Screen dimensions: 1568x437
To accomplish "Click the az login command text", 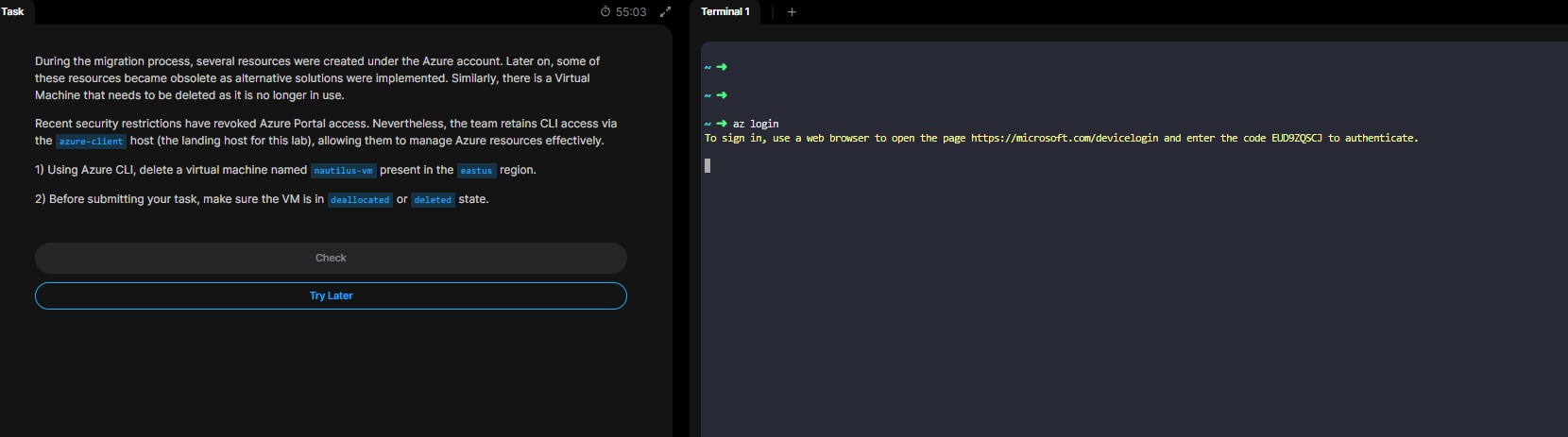I will click(756, 124).
